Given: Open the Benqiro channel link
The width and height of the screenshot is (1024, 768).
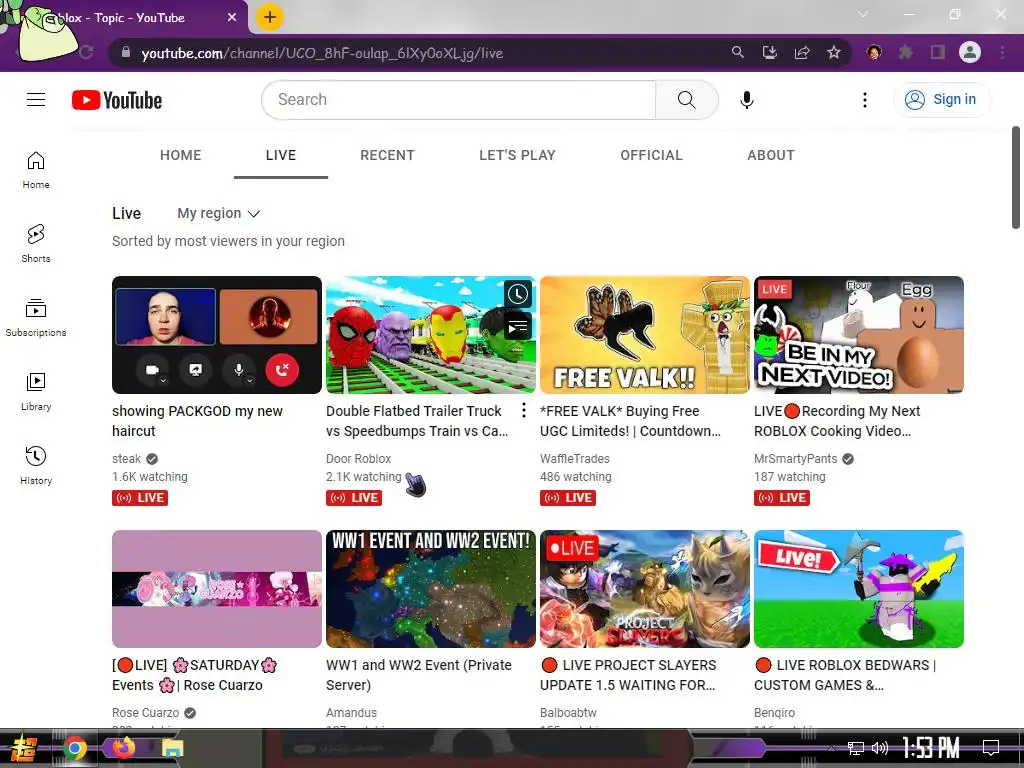Looking at the screenshot, I should coord(775,713).
